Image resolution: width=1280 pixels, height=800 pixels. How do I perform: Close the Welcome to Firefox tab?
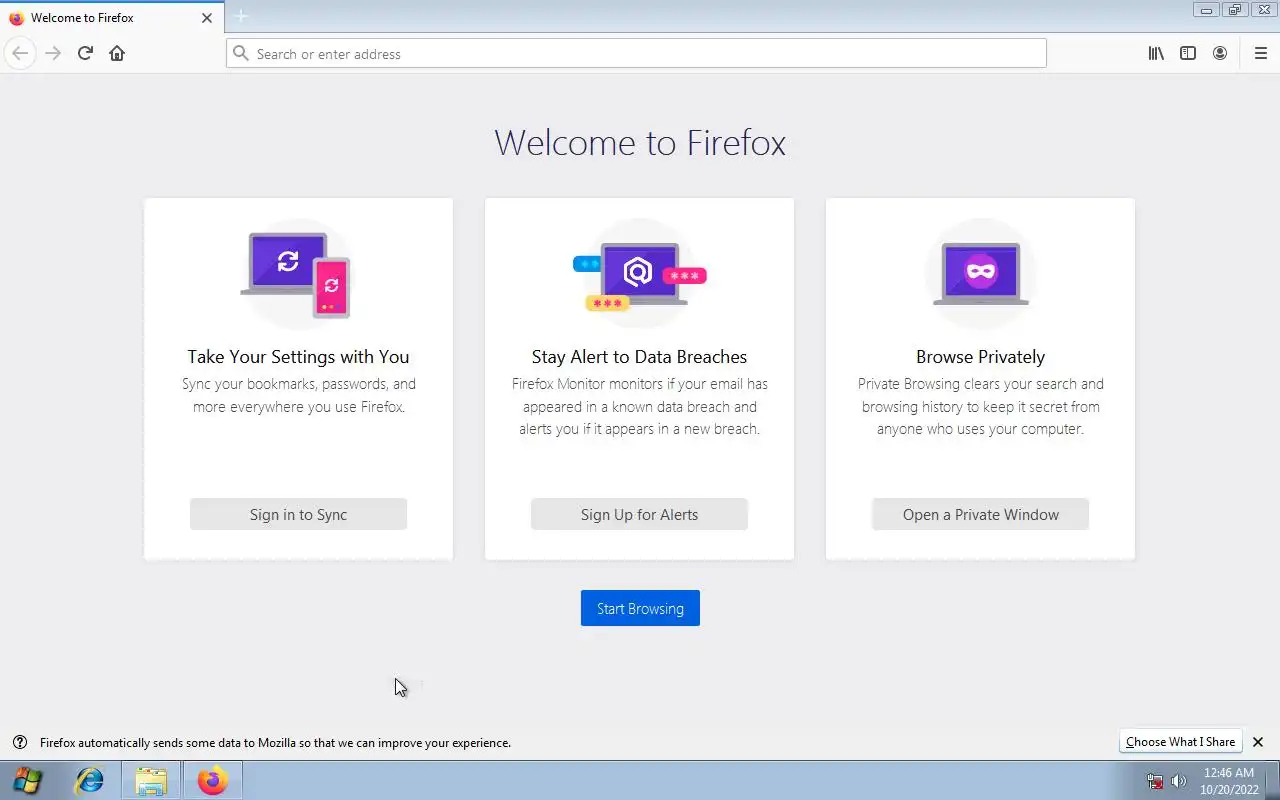[x=207, y=18]
